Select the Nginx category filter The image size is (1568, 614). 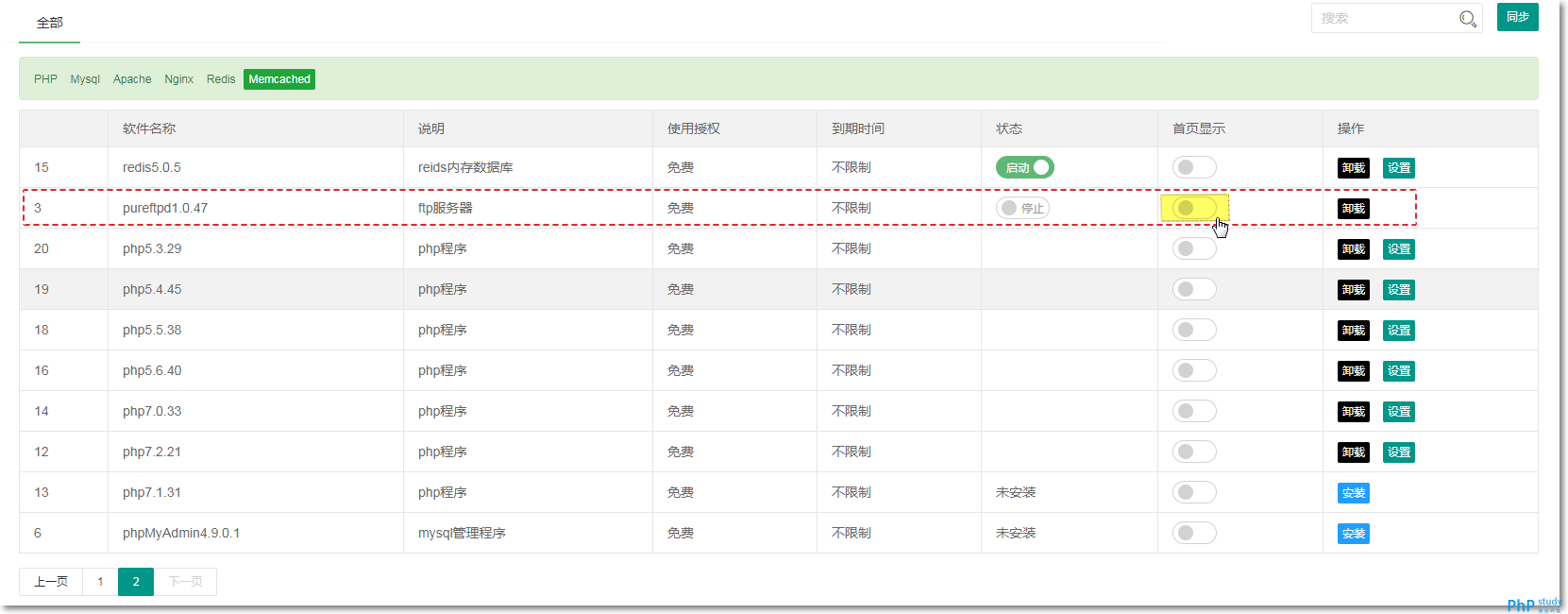coord(178,79)
